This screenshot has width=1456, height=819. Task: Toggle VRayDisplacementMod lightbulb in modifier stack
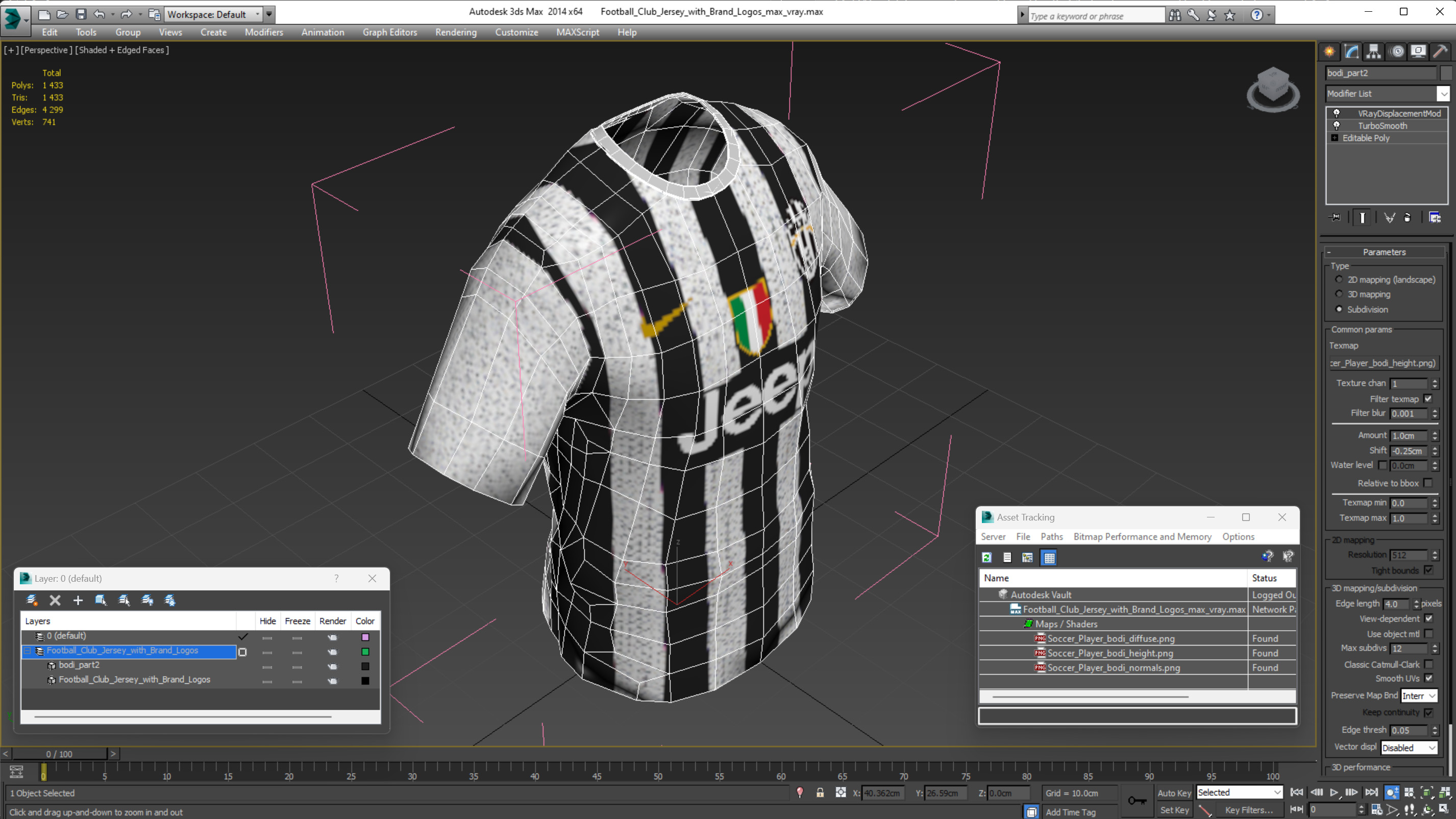click(1337, 113)
